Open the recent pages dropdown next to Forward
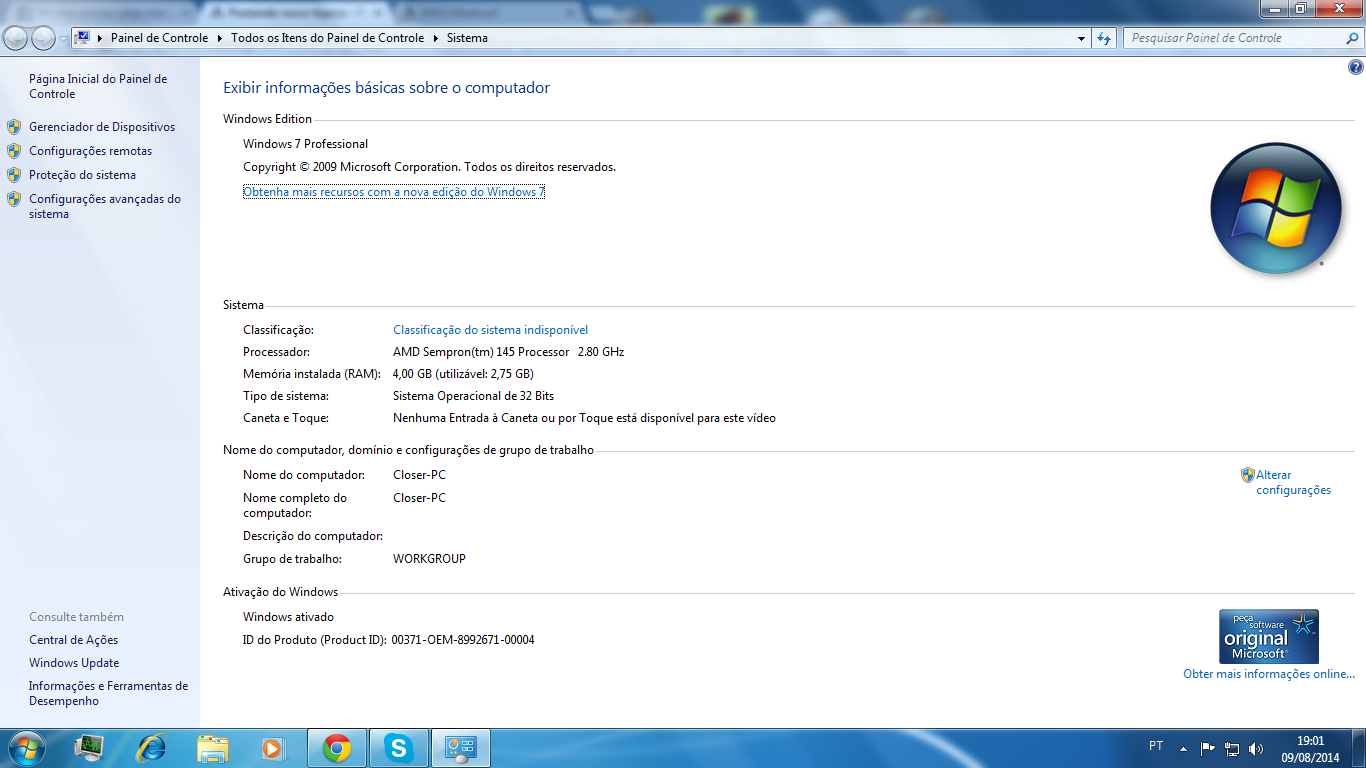Viewport: 1366px width, 768px height. click(x=63, y=38)
